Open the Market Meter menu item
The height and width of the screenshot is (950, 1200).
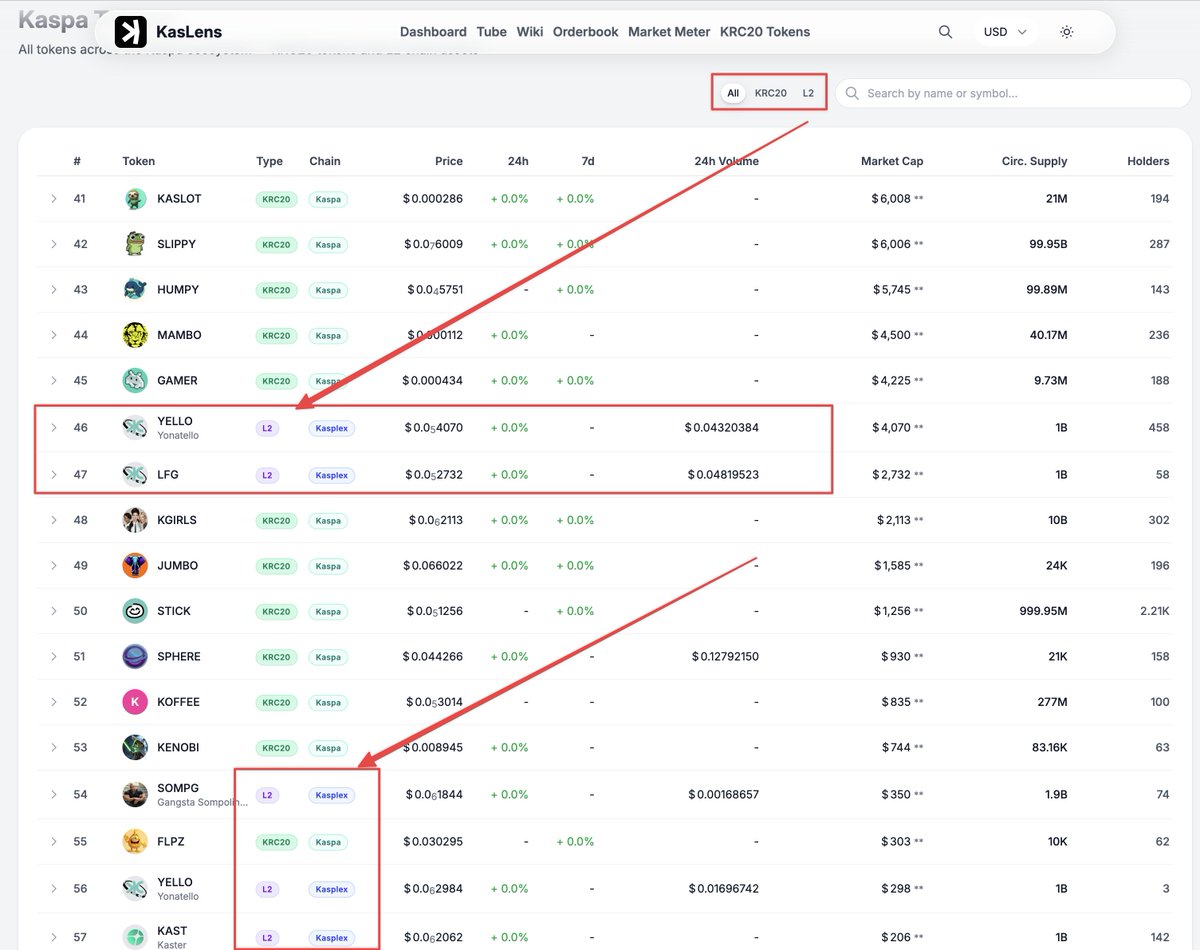[669, 32]
